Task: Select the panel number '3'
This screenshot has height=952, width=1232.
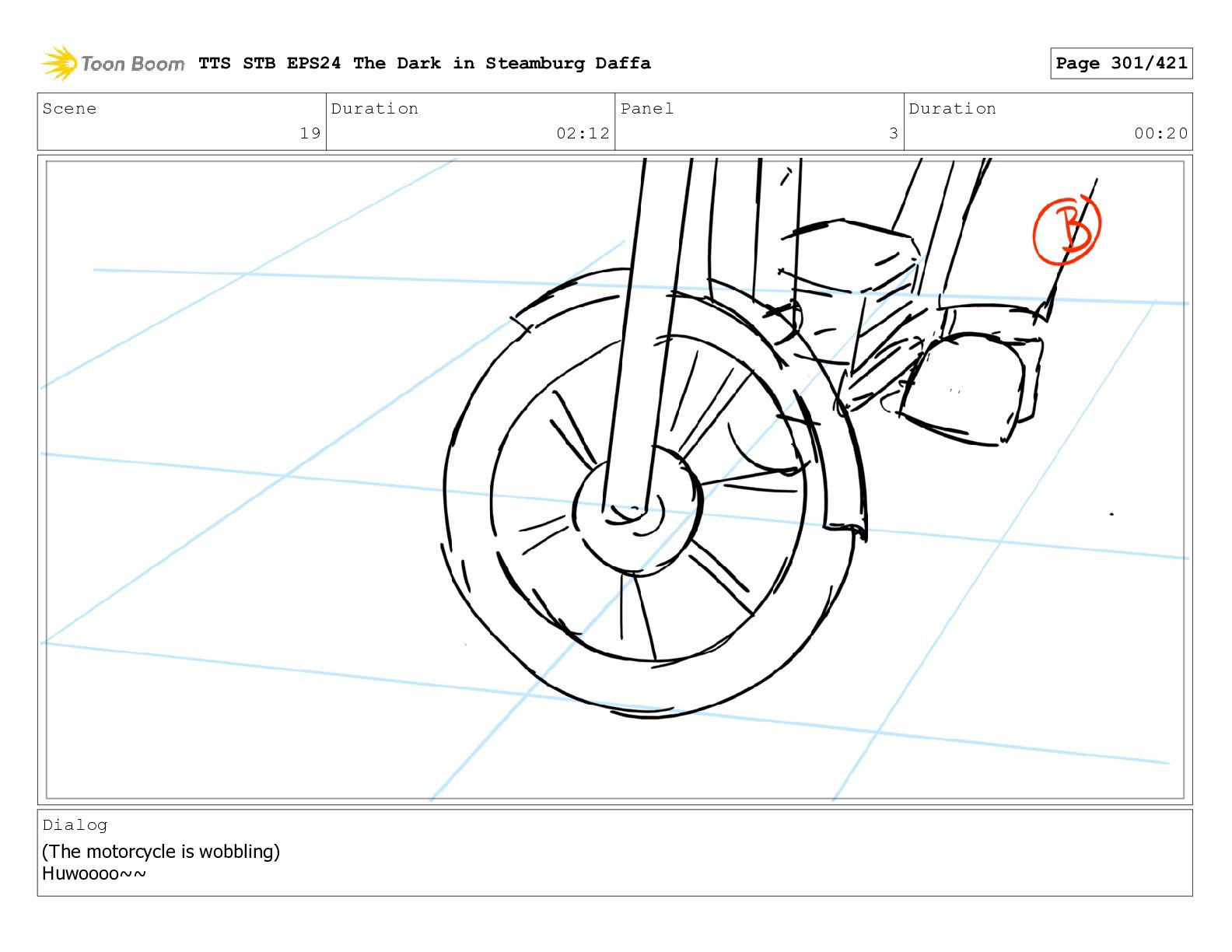Action: (x=894, y=133)
